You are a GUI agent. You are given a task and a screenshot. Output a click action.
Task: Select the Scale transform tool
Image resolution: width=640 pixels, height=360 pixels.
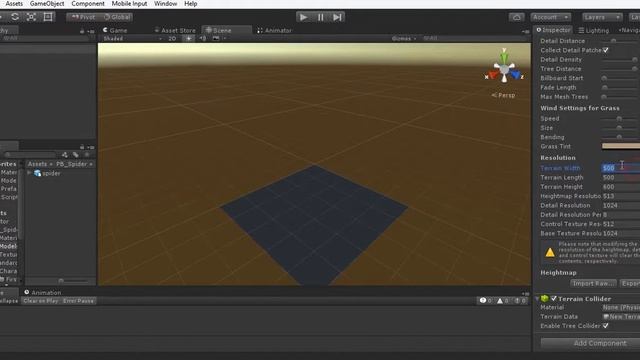point(31,17)
